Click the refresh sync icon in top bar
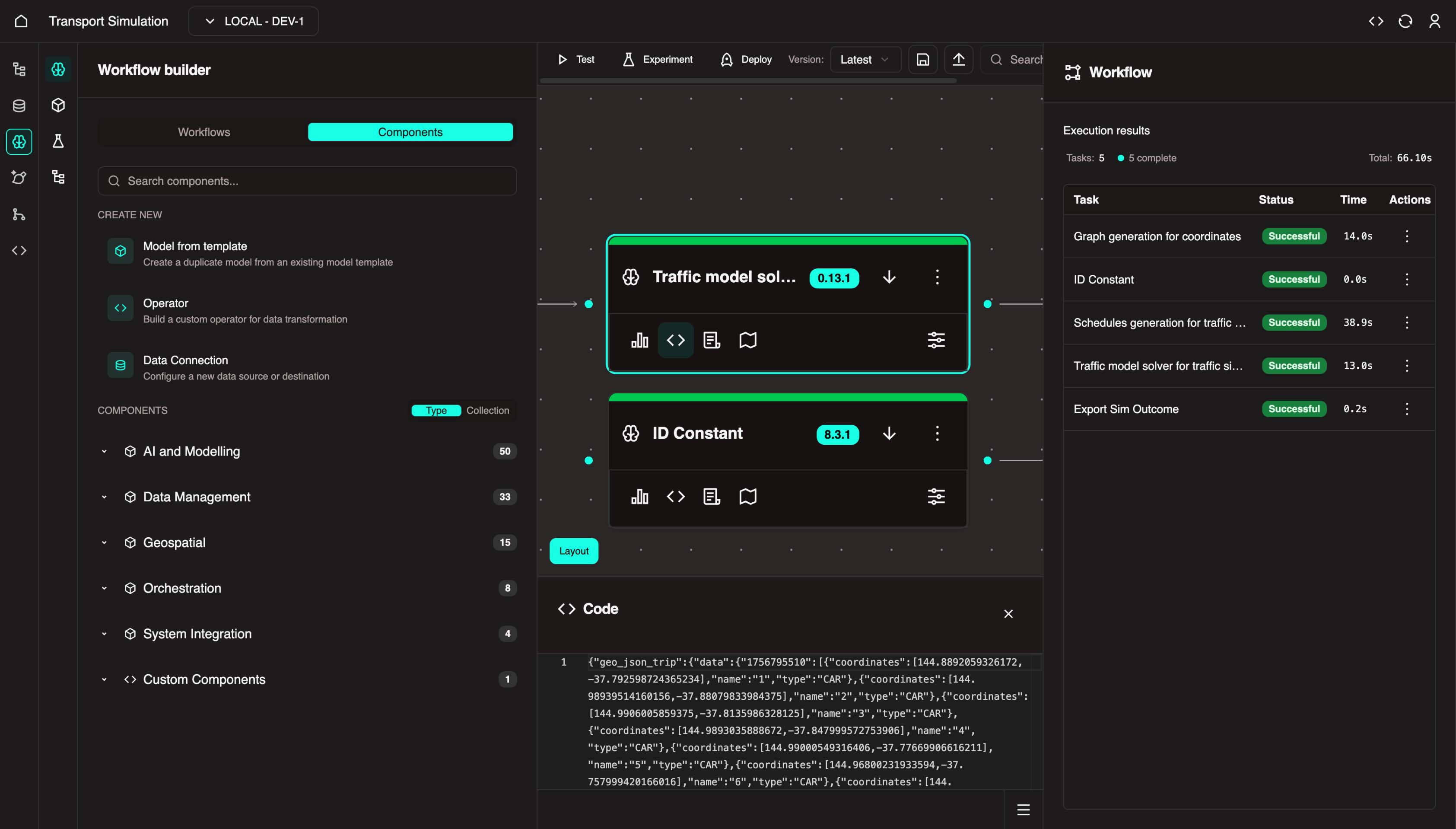The height and width of the screenshot is (829, 1456). [x=1405, y=21]
